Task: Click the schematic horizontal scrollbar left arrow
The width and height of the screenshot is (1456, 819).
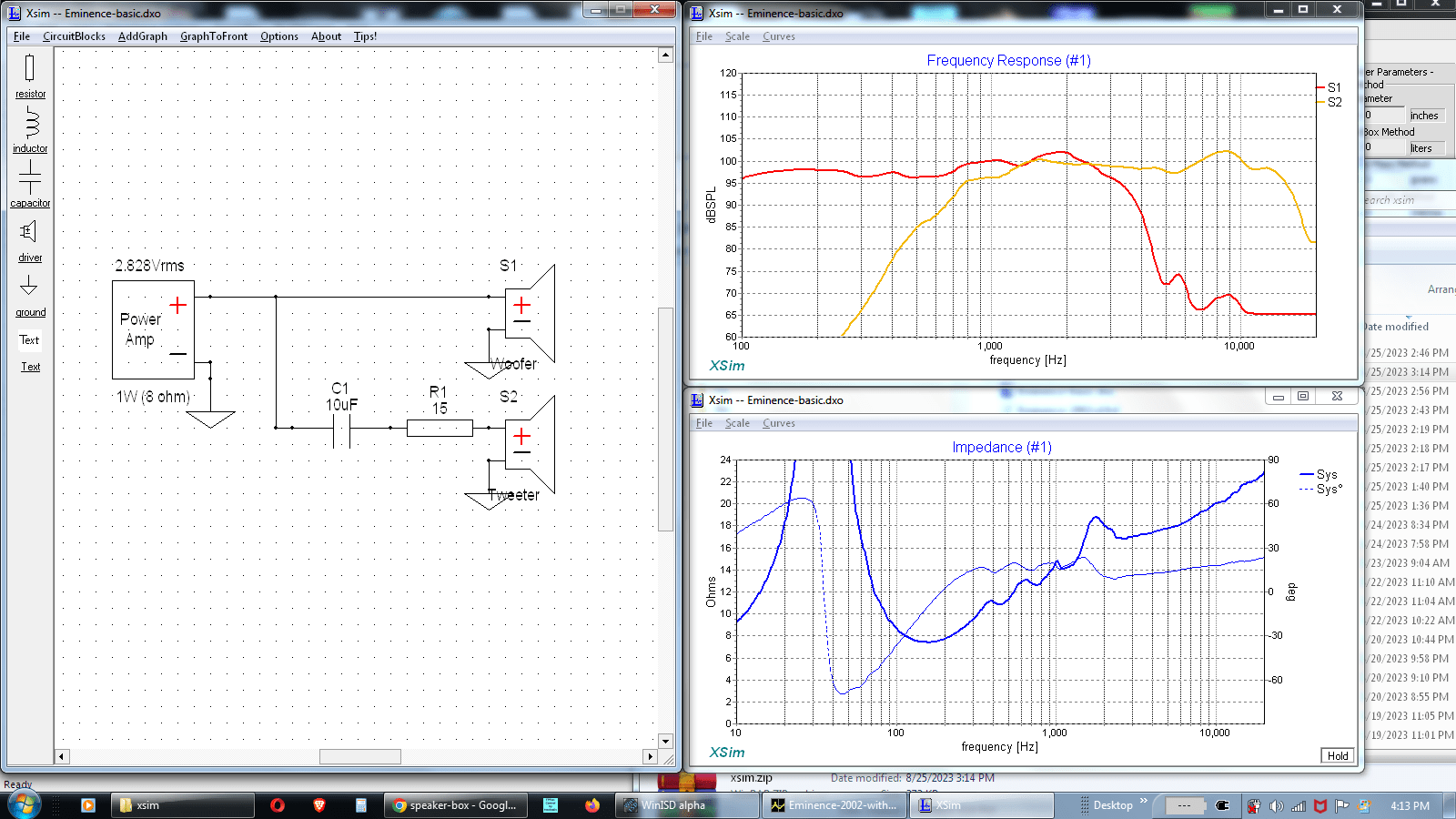Action: tap(62, 756)
